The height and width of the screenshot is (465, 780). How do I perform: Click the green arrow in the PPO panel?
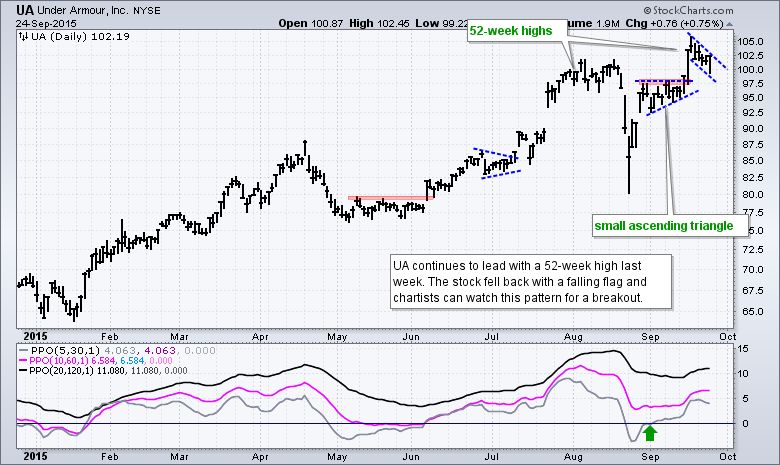coord(650,433)
